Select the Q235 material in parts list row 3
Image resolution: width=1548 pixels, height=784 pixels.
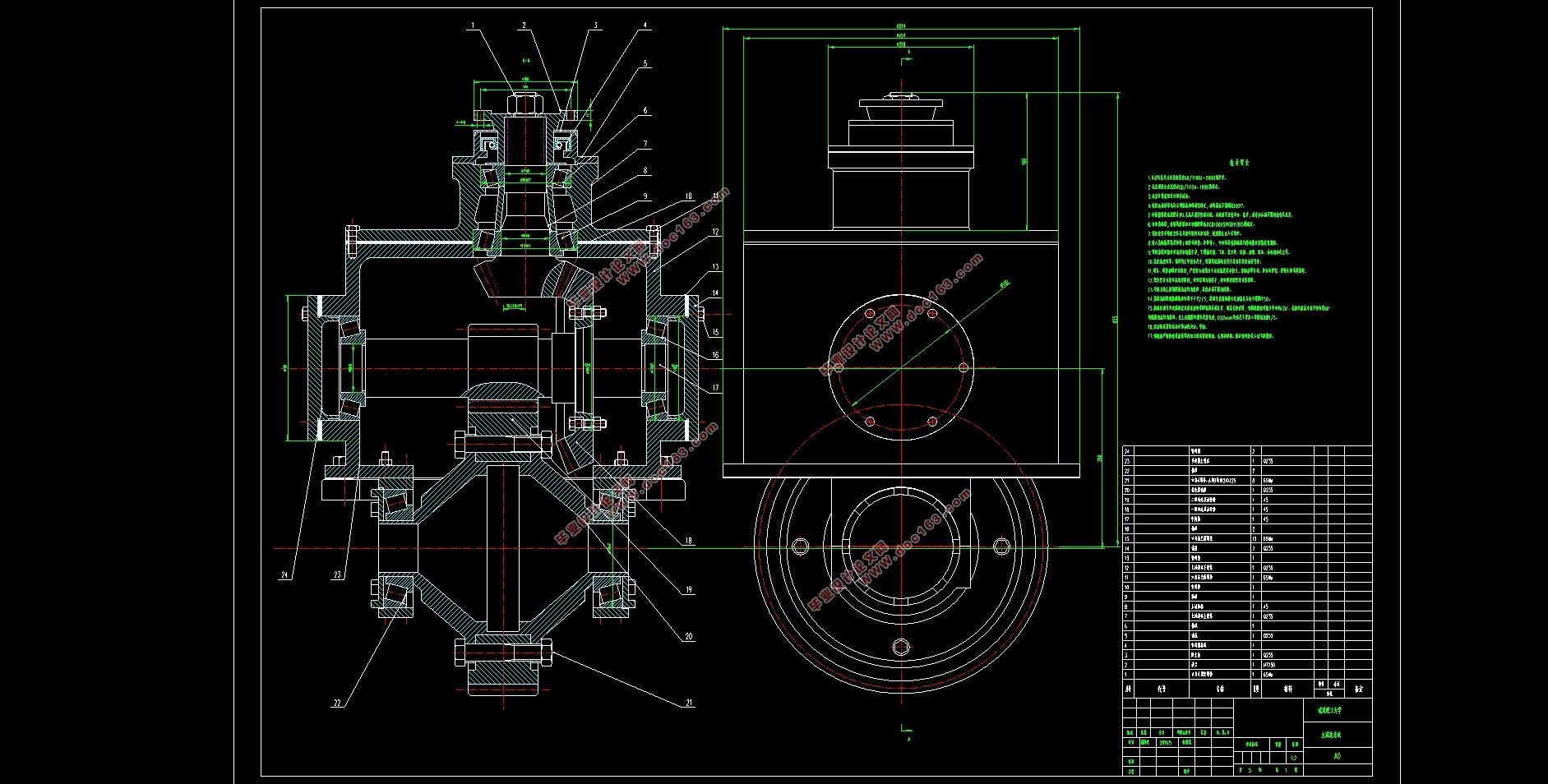pos(1268,655)
